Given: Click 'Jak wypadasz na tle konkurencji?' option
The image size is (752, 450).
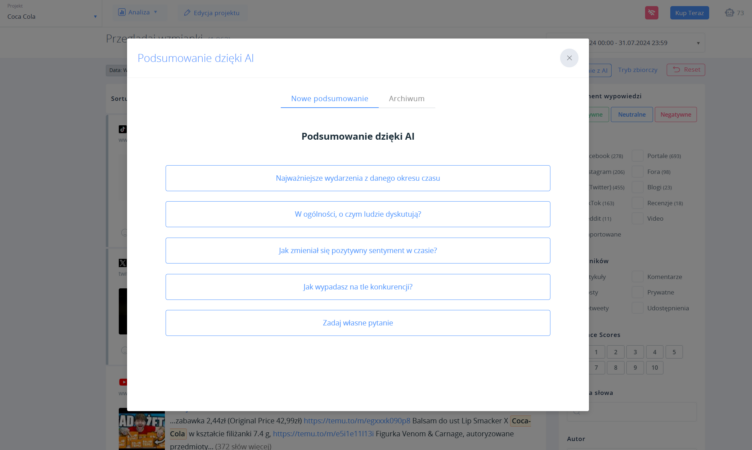Looking at the screenshot, I should [357, 287].
